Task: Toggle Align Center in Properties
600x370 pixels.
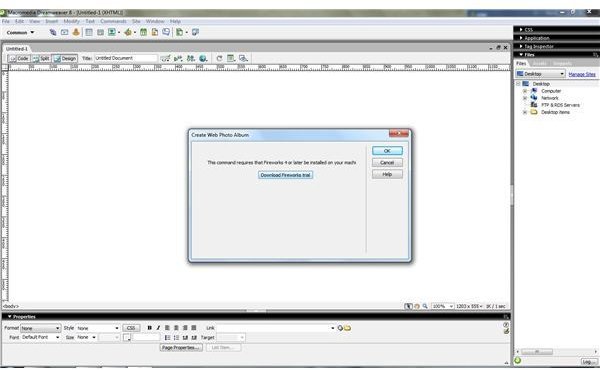Action: point(176,328)
